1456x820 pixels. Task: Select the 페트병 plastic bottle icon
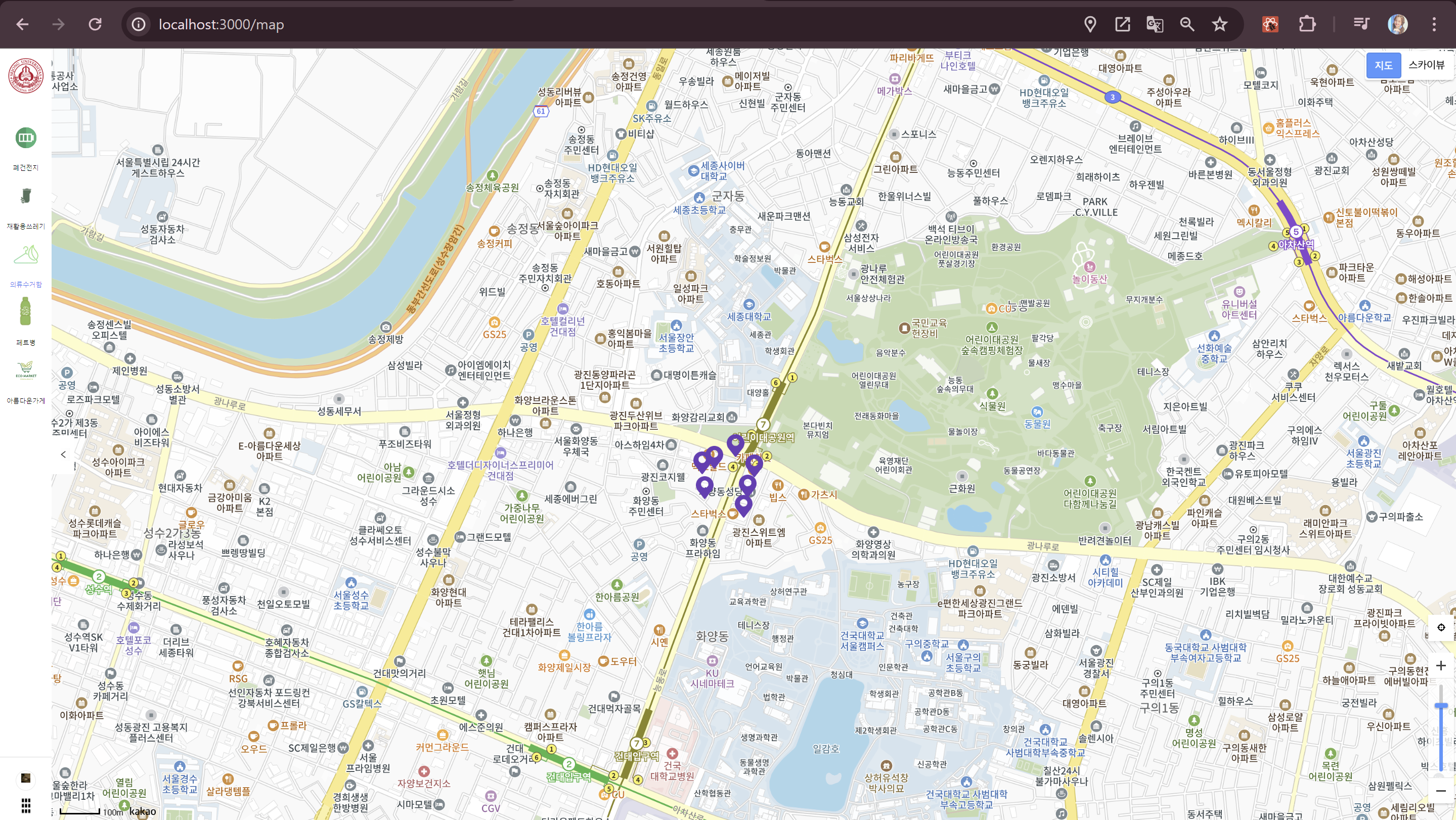coord(25,311)
